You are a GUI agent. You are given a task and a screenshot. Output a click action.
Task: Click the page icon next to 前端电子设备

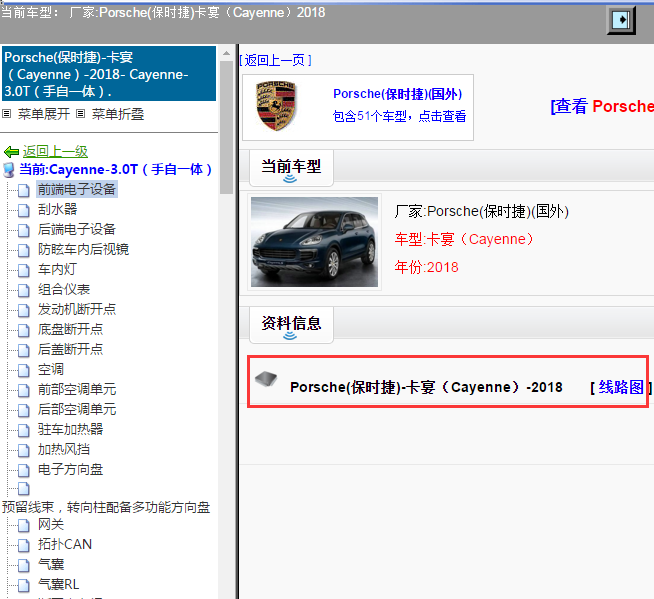[24, 190]
